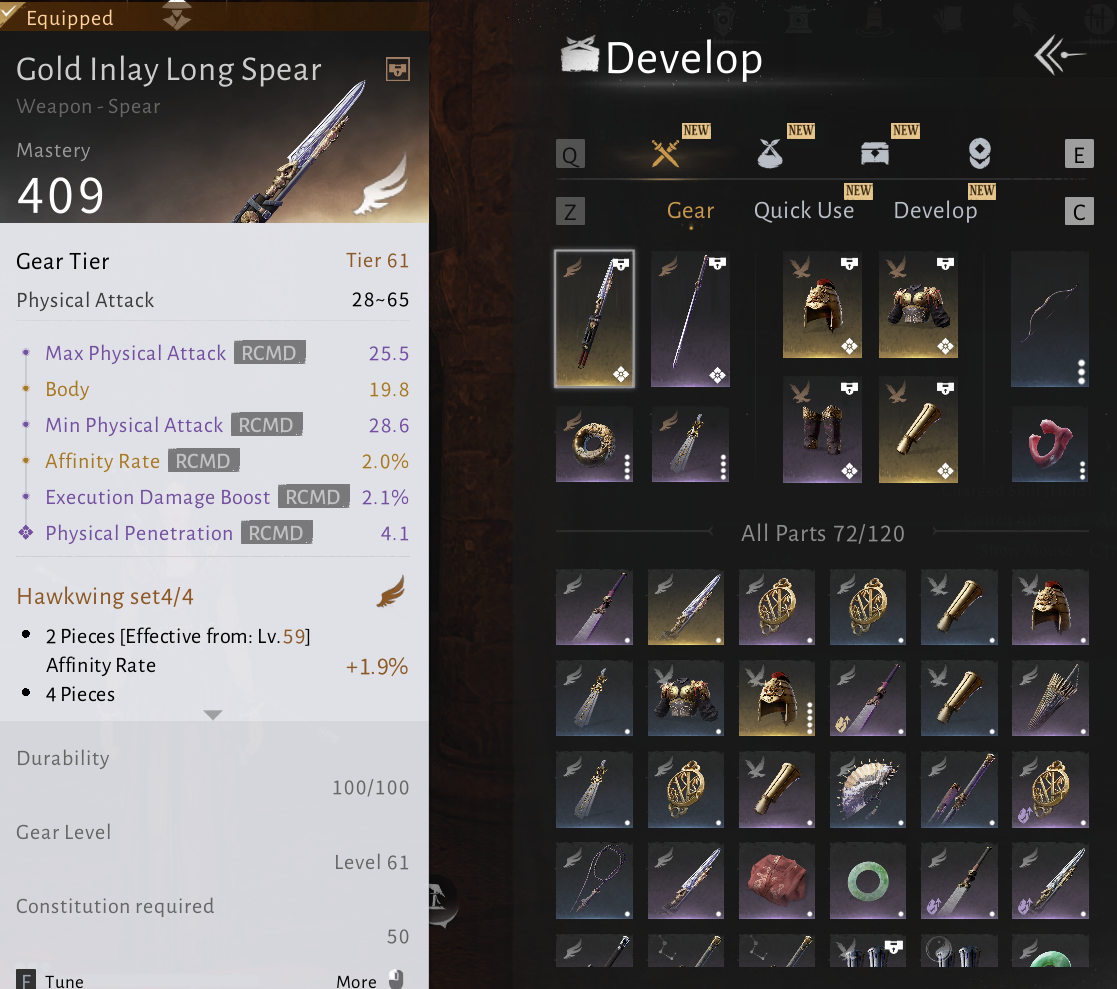1117x989 pixels.
Task: Expand the Hawkwing set details arrow
Action: (212, 714)
